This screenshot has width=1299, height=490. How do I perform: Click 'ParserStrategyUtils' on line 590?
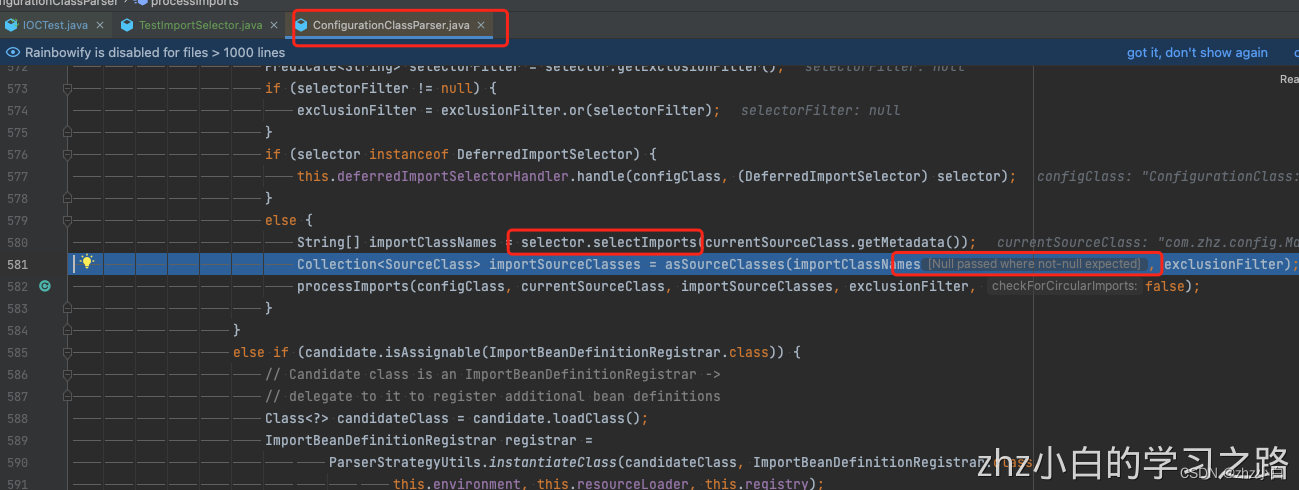405,462
